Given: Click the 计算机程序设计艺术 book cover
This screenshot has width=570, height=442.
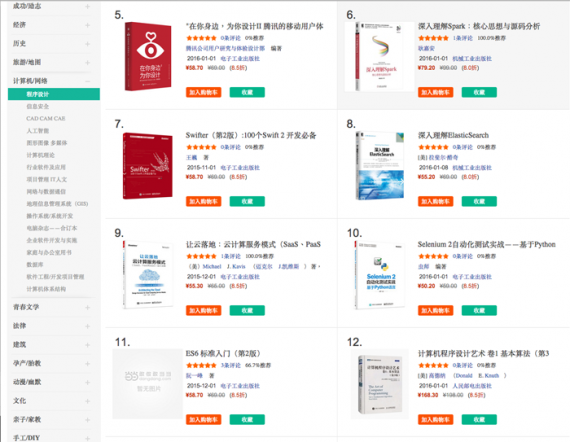Looking at the screenshot, I should 380,385.
